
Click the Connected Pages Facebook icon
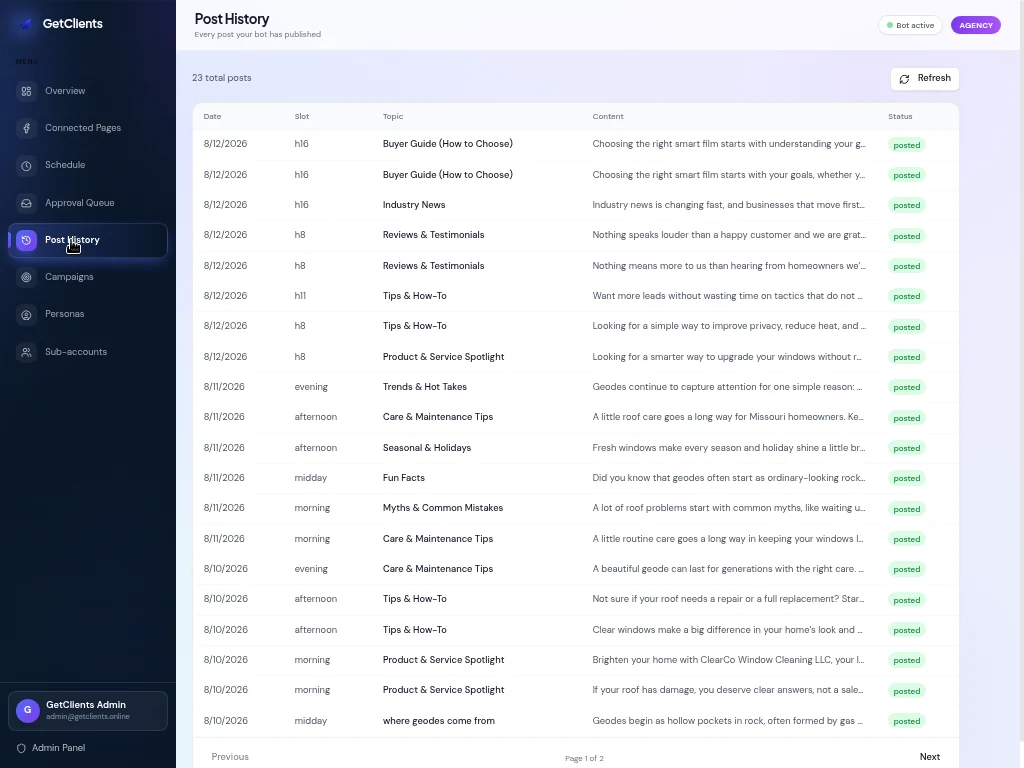coord(26,129)
